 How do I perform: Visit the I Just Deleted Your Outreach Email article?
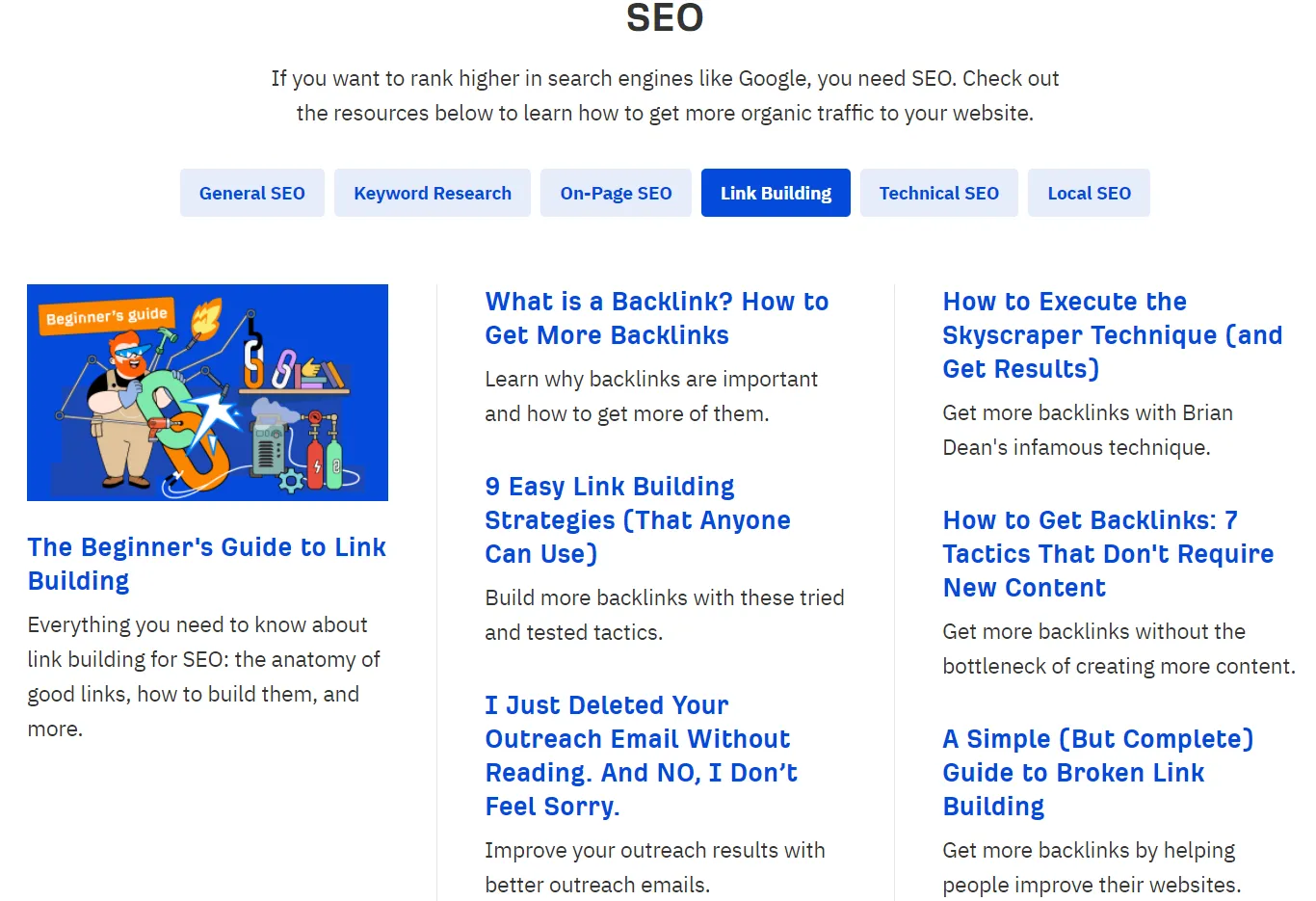tap(641, 755)
